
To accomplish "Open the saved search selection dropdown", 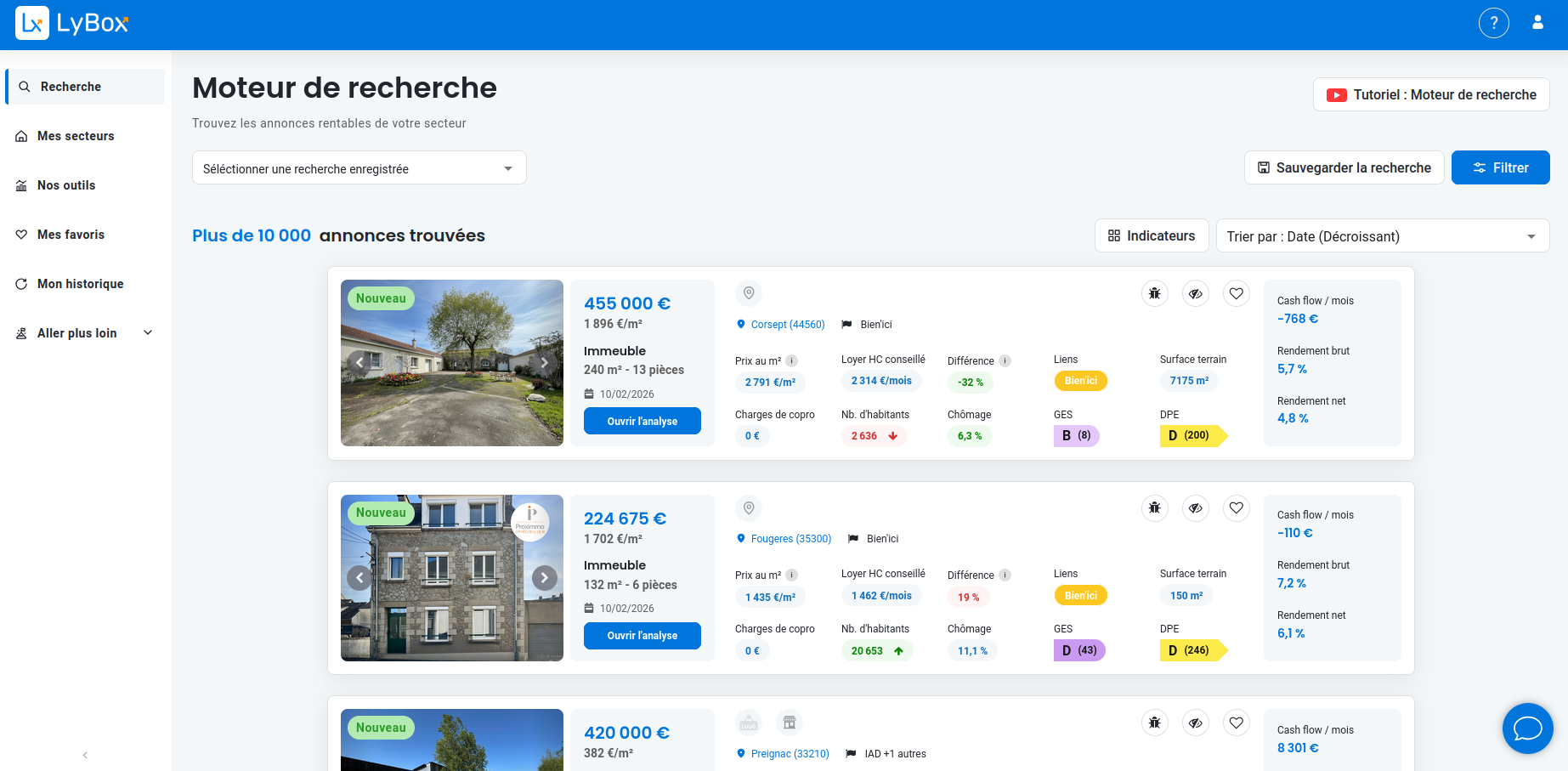I will [359, 168].
